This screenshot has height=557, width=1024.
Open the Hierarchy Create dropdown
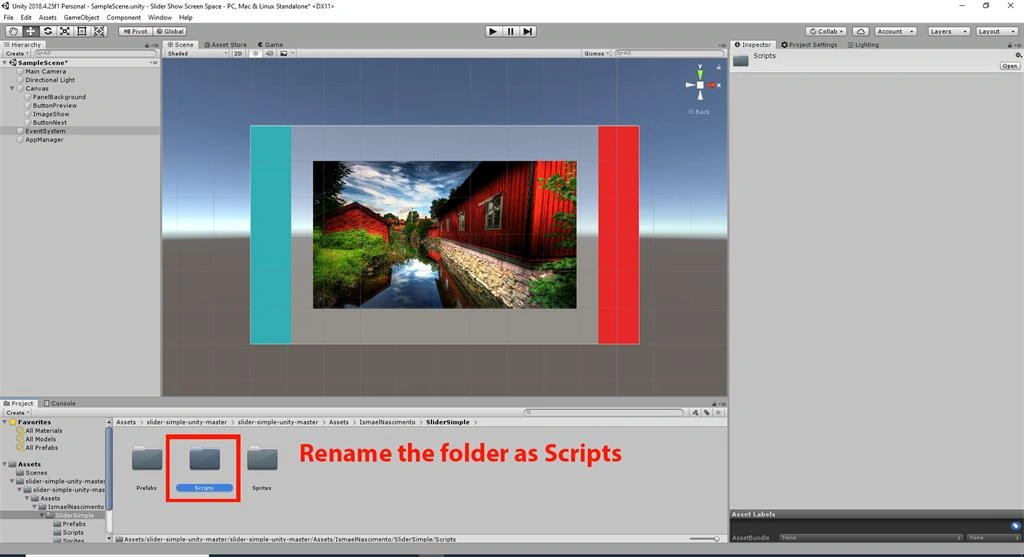tap(17, 54)
